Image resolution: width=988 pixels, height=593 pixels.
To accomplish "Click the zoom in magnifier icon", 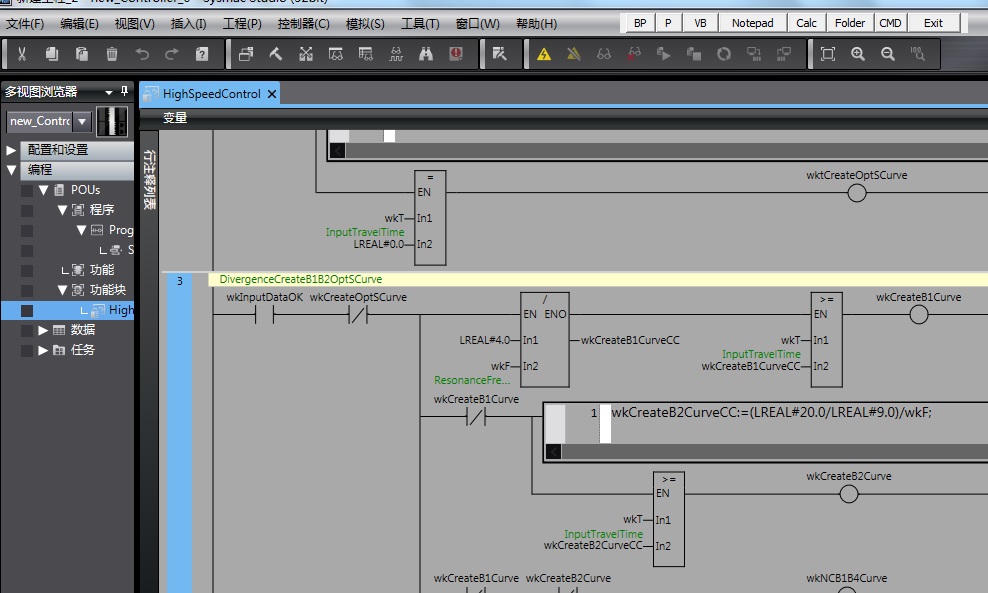I will [858, 54].
